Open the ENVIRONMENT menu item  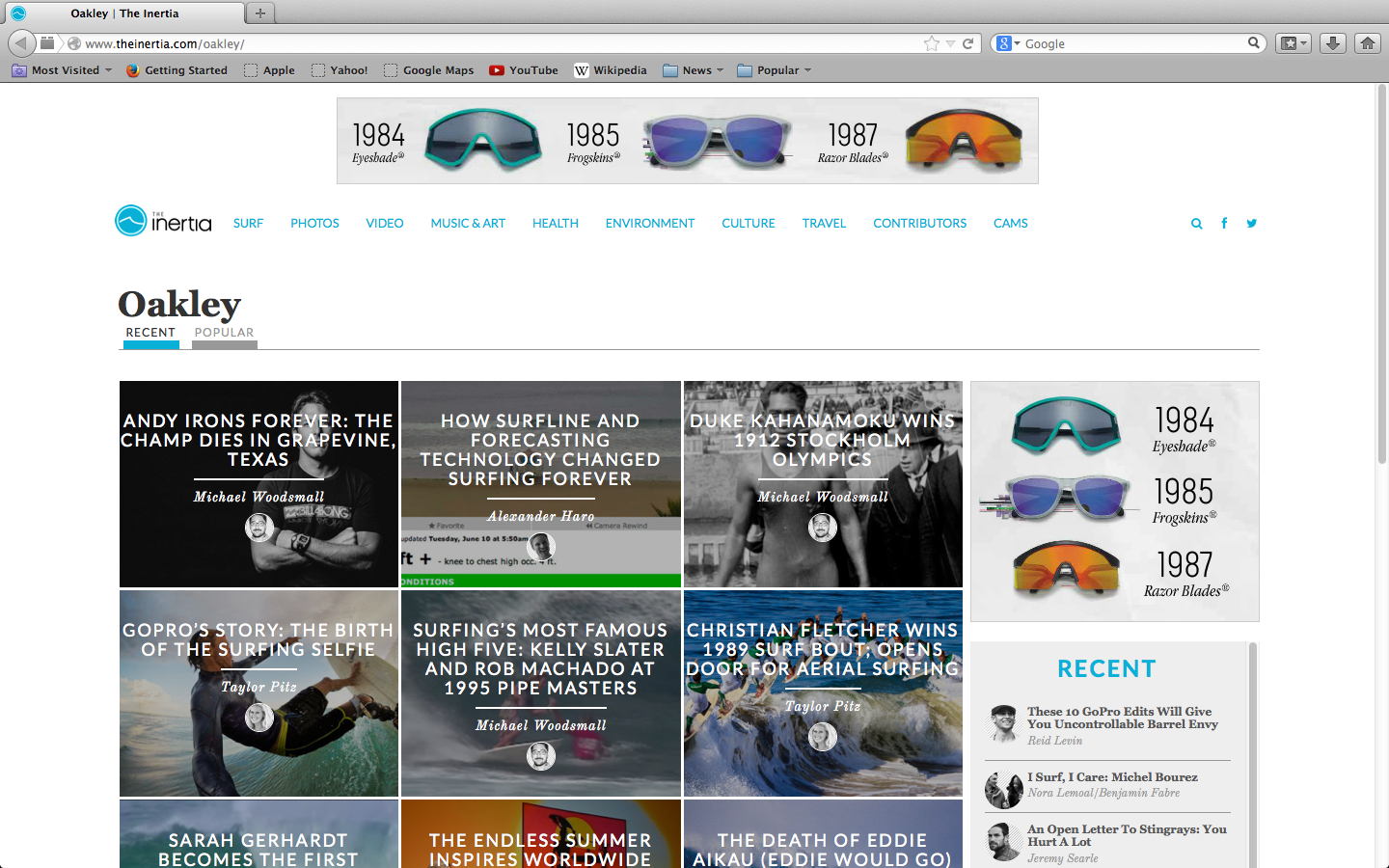coord(650,223)
